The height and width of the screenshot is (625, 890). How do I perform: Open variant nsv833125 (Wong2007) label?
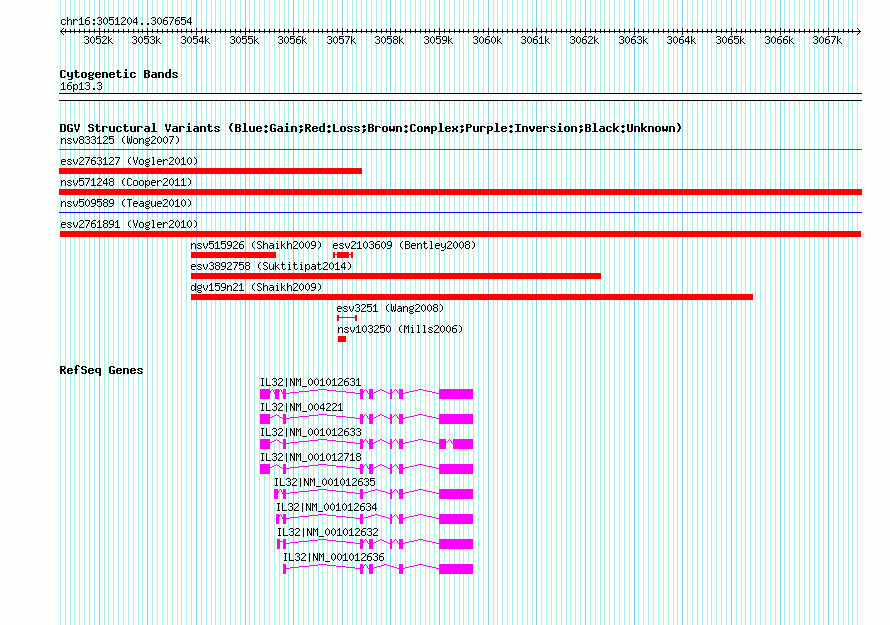(120, 140)
